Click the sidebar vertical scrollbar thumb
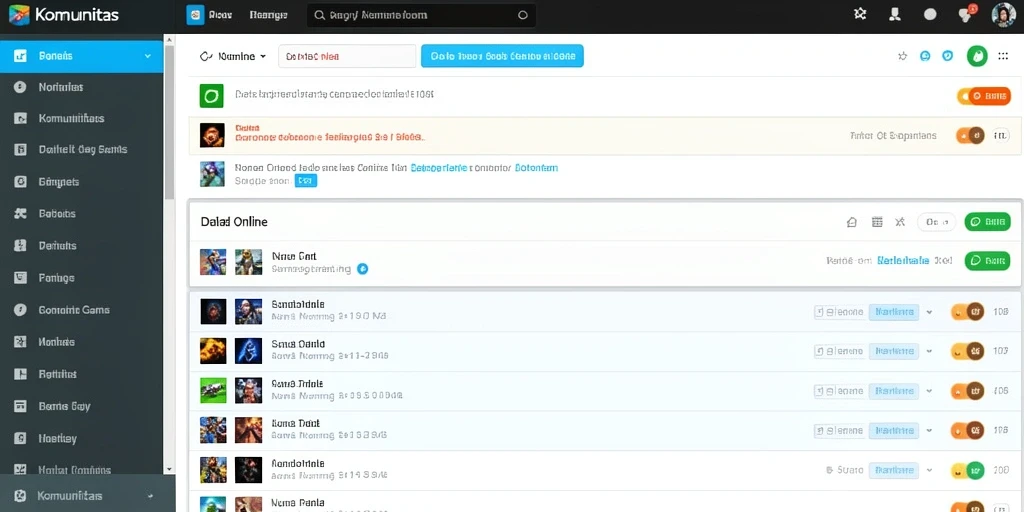Image resolution: width=1024 pixels, height=512 pixels. pyautogui.click(x=169, y=123)
